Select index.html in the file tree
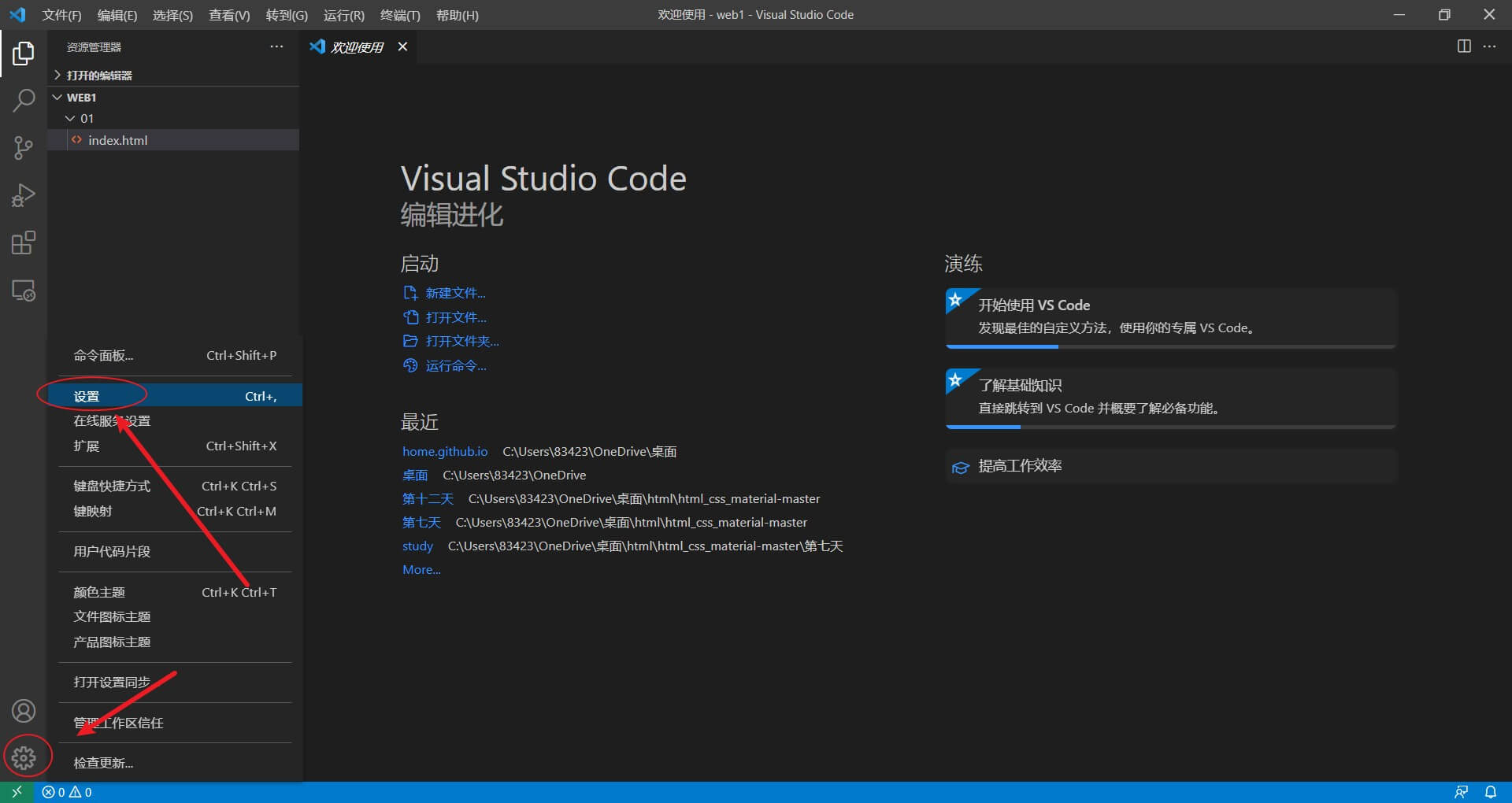The width and height of the screenshot is (1512, 803). (x=173, y=140)
